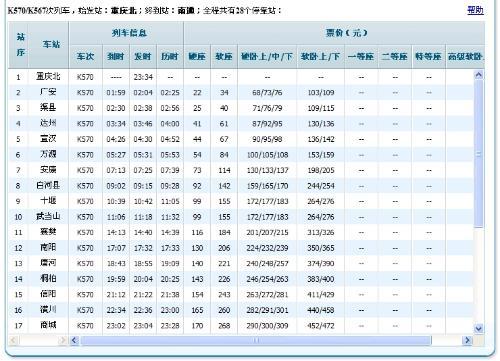
Task: Click departure time 11:18 for 武当山
Action: coord(143,217)
